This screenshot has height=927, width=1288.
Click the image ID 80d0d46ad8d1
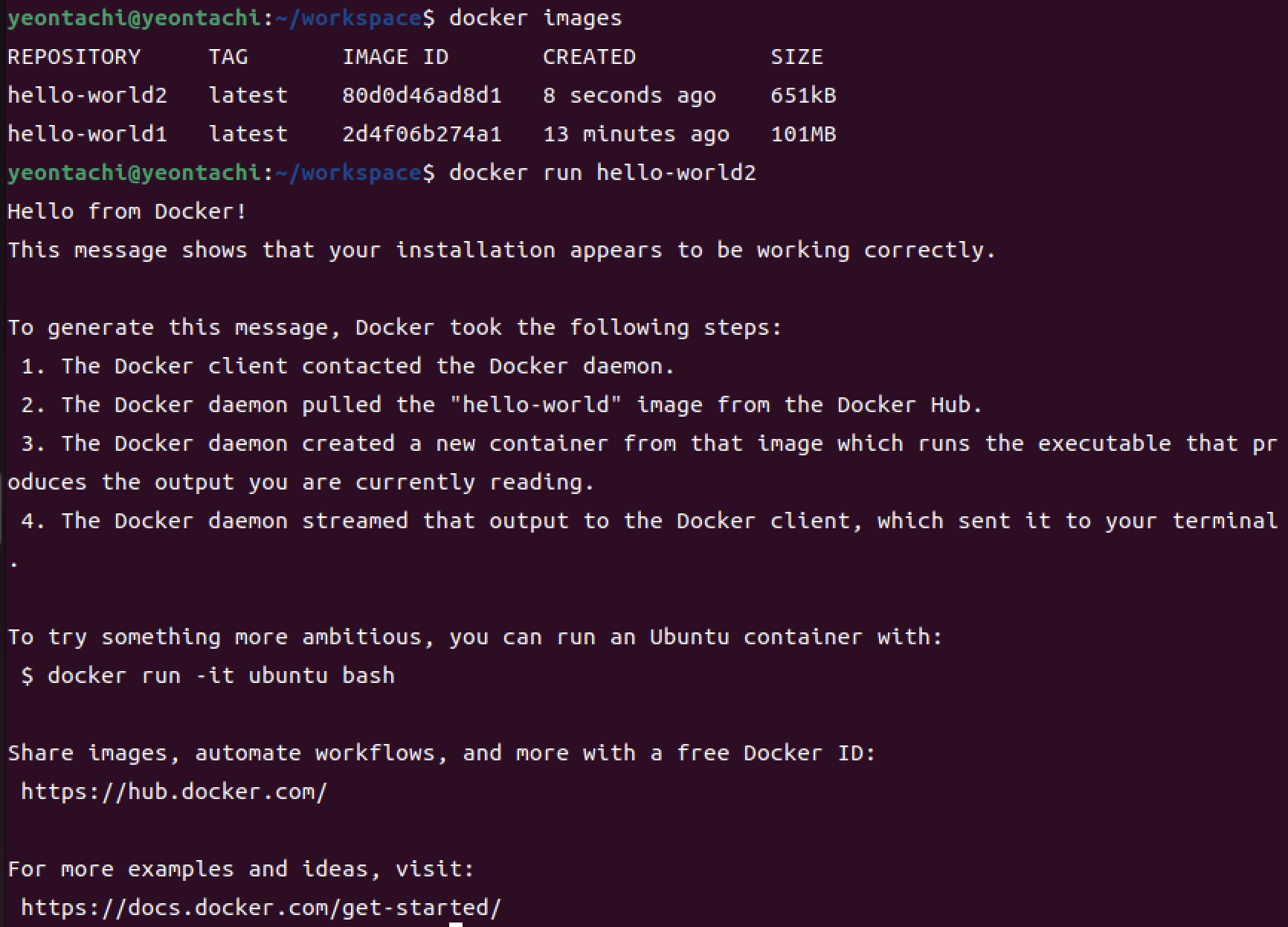click(x=422, y=95)
